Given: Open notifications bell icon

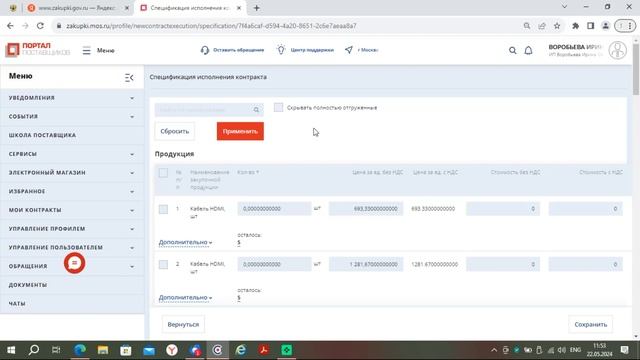Looking at the screenshot, I should [528, 51].
